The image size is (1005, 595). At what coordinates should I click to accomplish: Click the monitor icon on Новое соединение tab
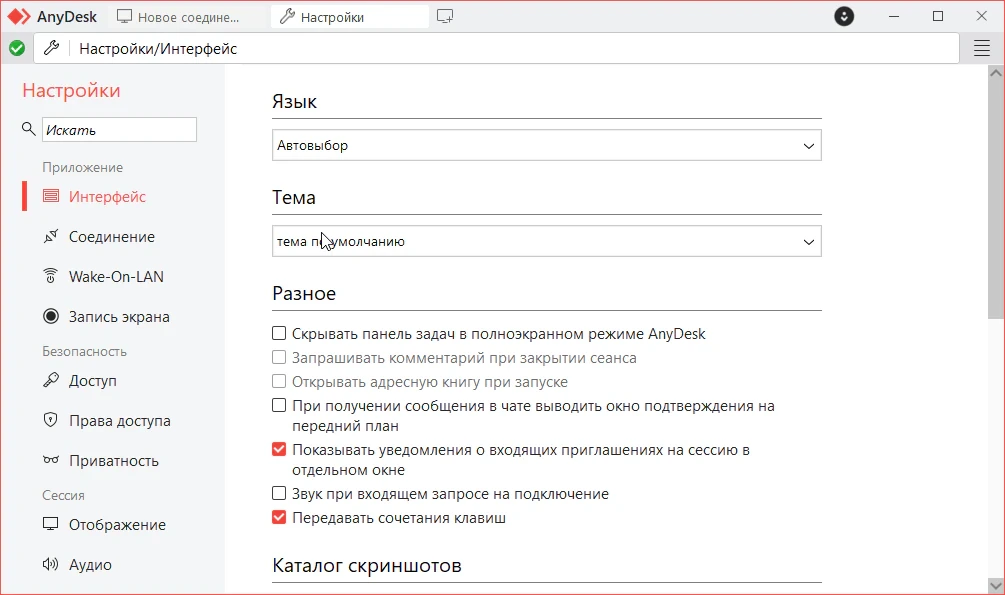point(124,17)
